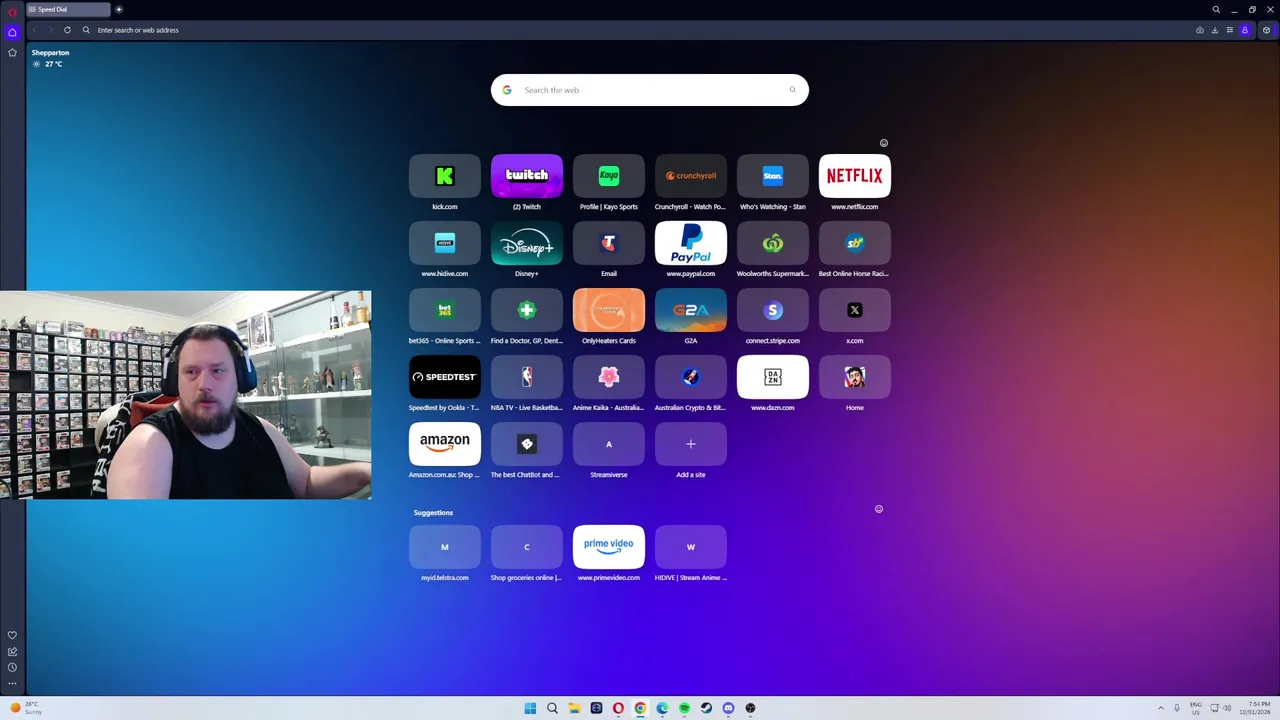Open the Stan "Who's Watching" tile

coord(773,176)
